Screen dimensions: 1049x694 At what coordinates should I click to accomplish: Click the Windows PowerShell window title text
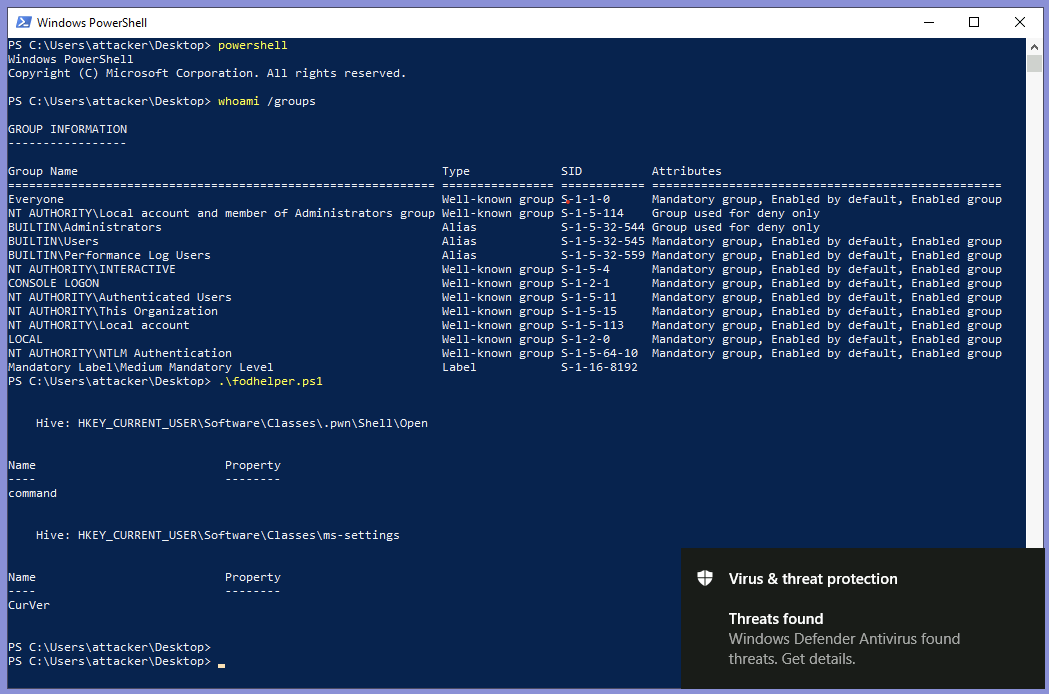pyautogui.click(x=92, y=23)
